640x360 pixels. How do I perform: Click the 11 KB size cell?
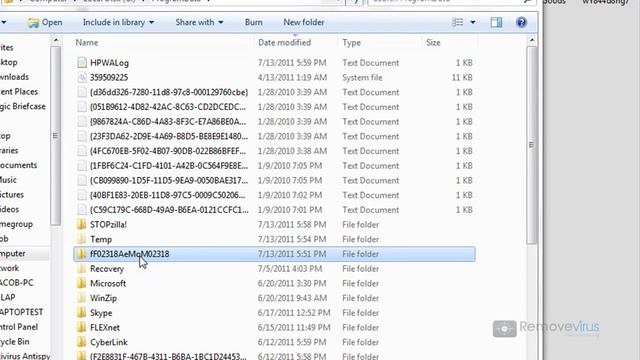click(462, 78)
